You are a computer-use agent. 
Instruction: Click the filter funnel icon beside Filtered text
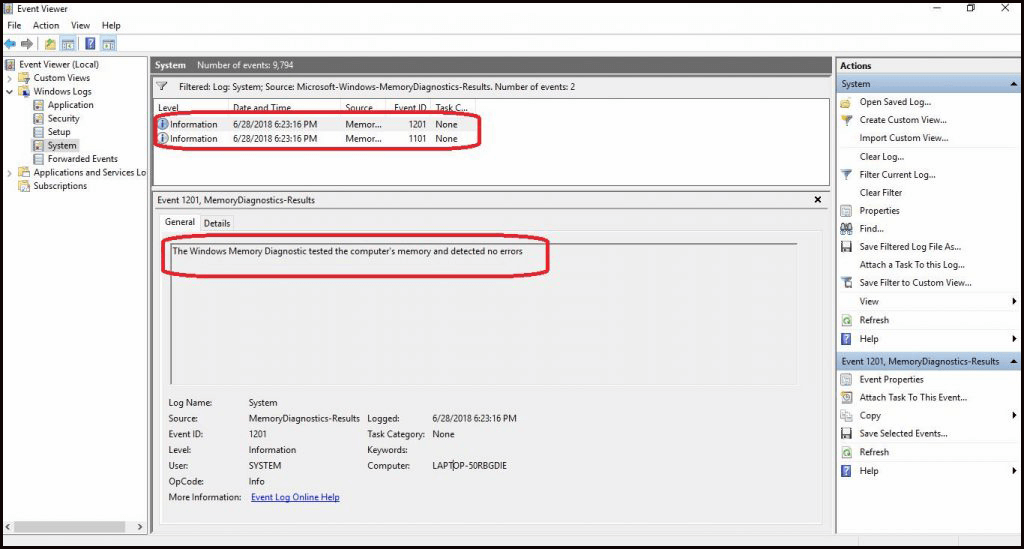(x=162, y=86)
